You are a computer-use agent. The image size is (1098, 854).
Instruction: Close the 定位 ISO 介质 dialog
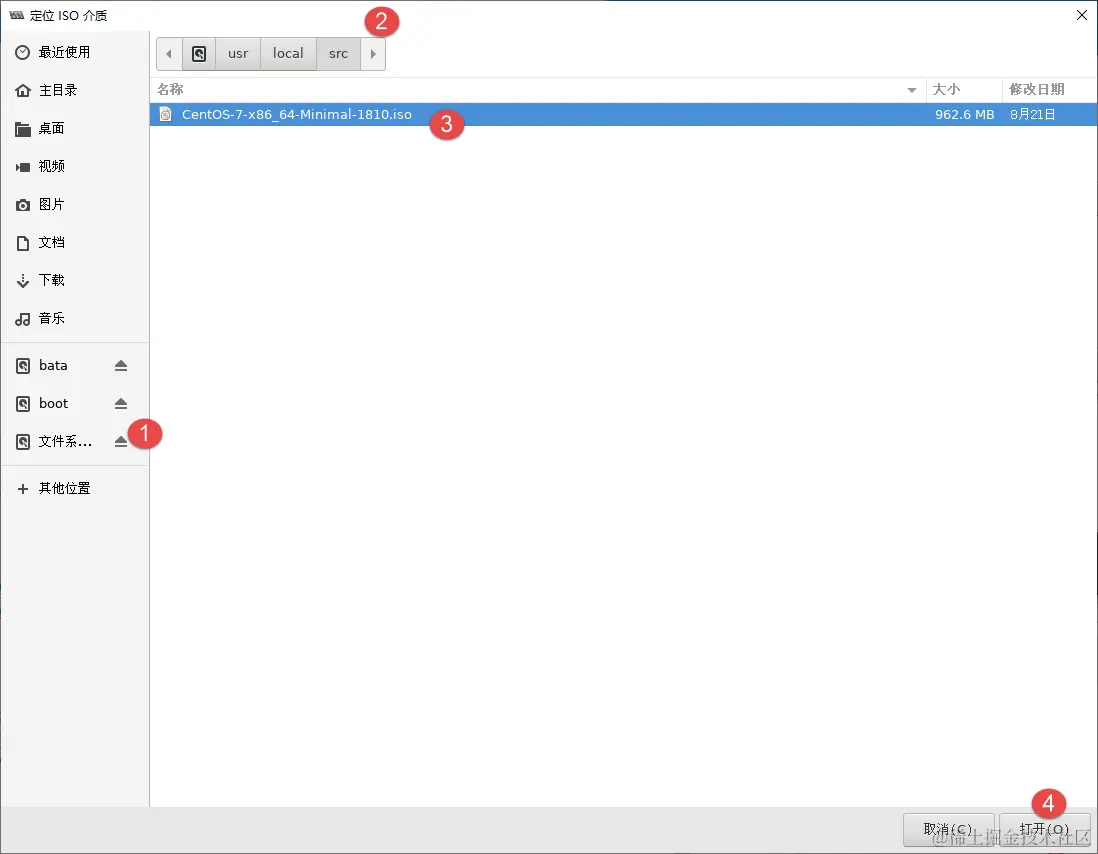pyautogui.click(x=1081, y=15)
